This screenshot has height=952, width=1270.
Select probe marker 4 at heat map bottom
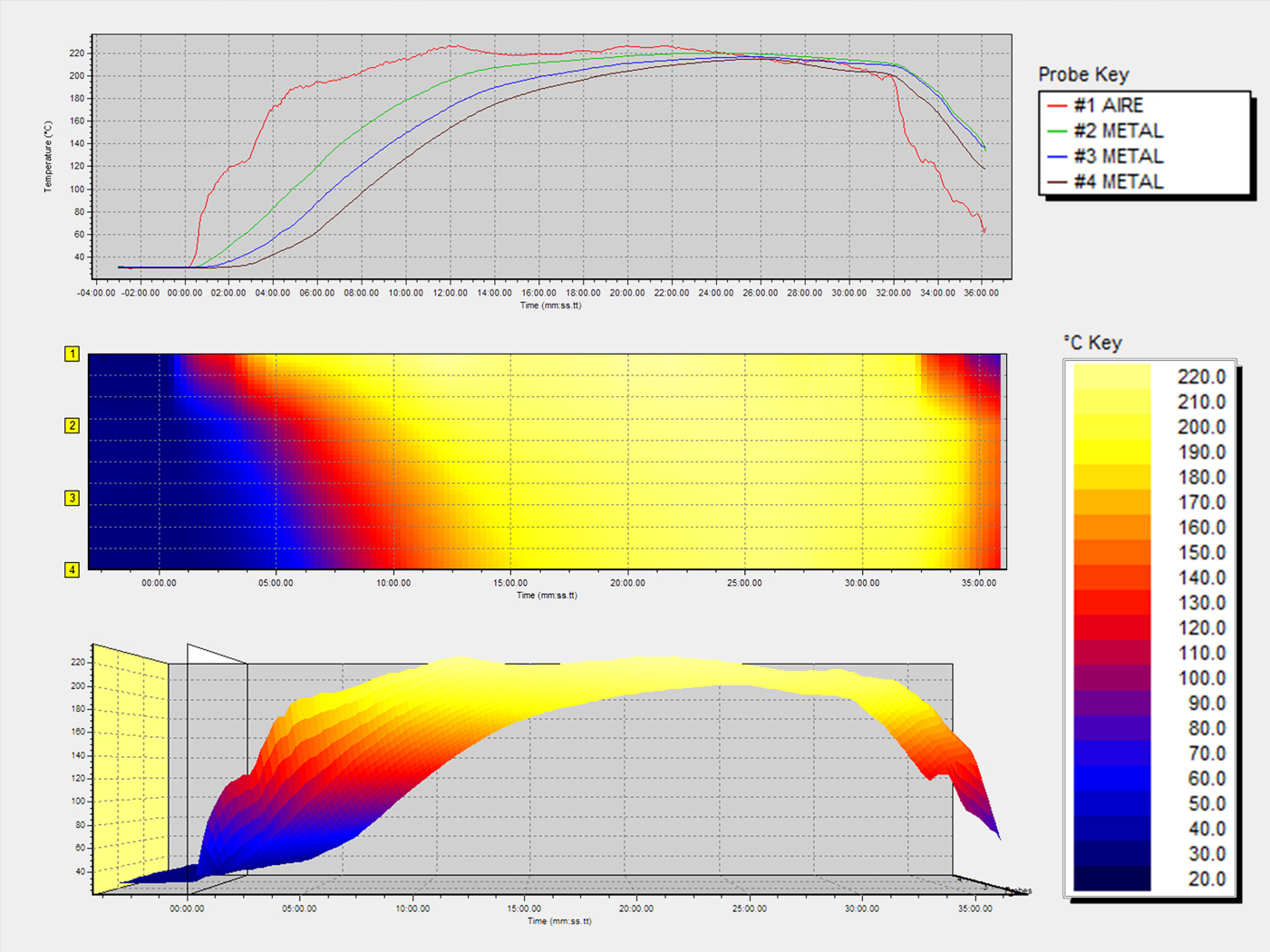(72, 569)
